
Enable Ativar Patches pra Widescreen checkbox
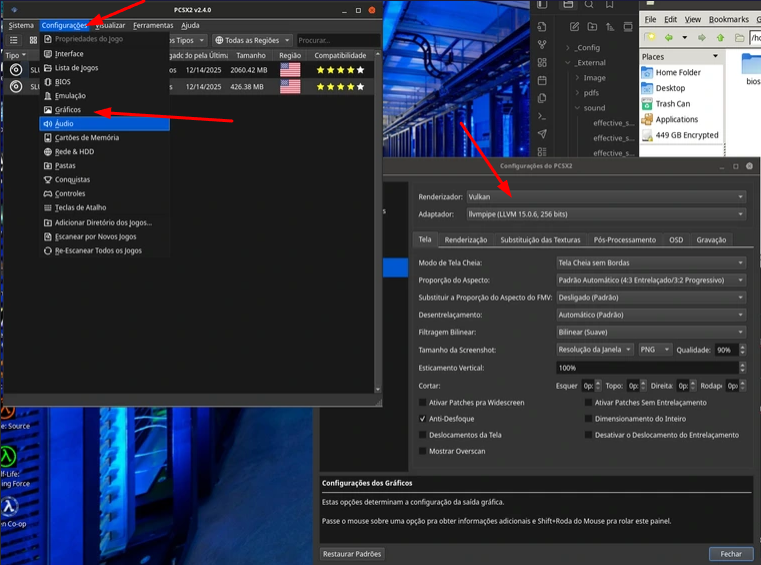pyautogui.click(x=423, y=403)
